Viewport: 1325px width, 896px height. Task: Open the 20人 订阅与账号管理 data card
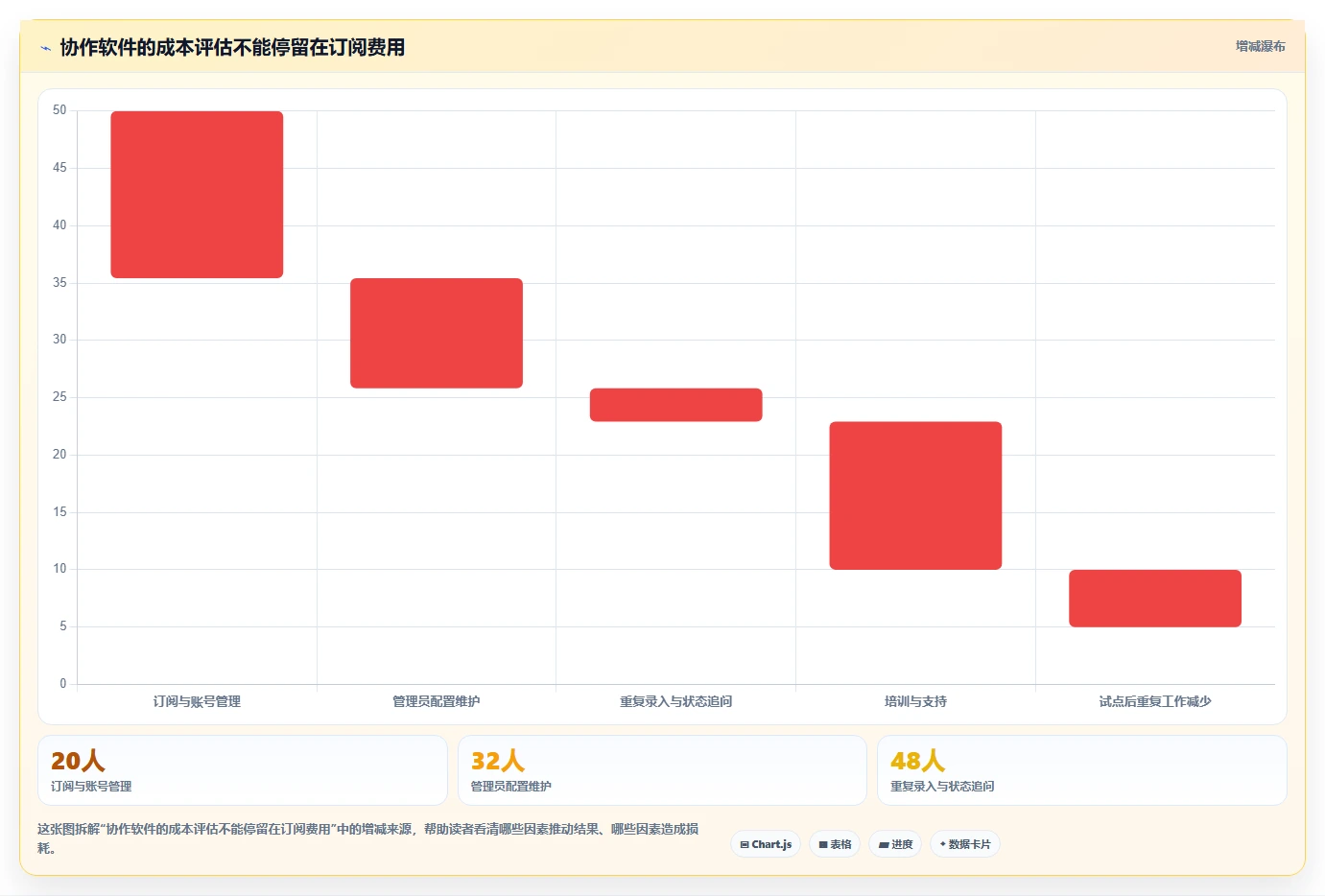(x=242, y=770)
